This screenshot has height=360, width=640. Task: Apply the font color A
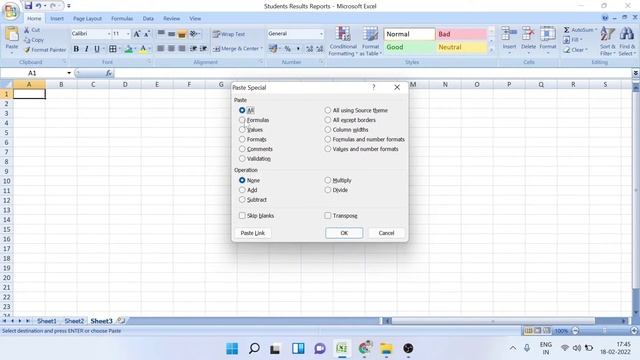click(x=143, y=49)
